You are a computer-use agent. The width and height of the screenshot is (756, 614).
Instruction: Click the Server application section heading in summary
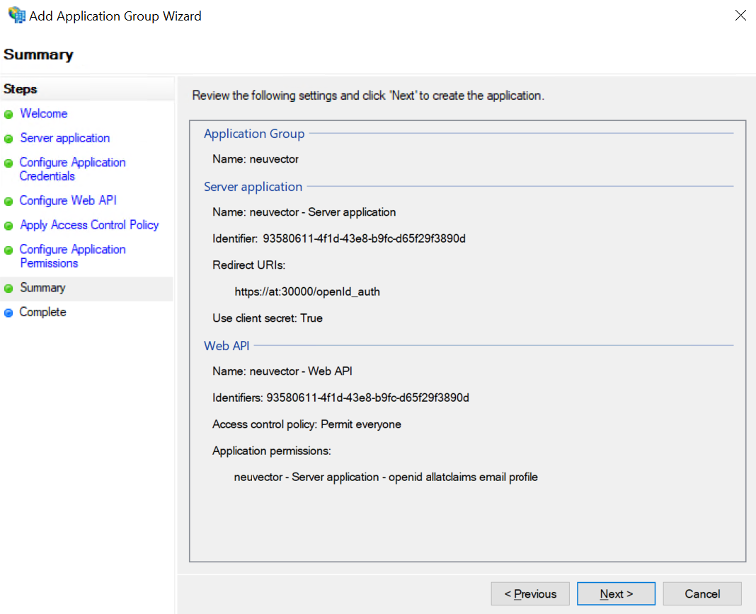pyautogui.click(x=253, y=187)
